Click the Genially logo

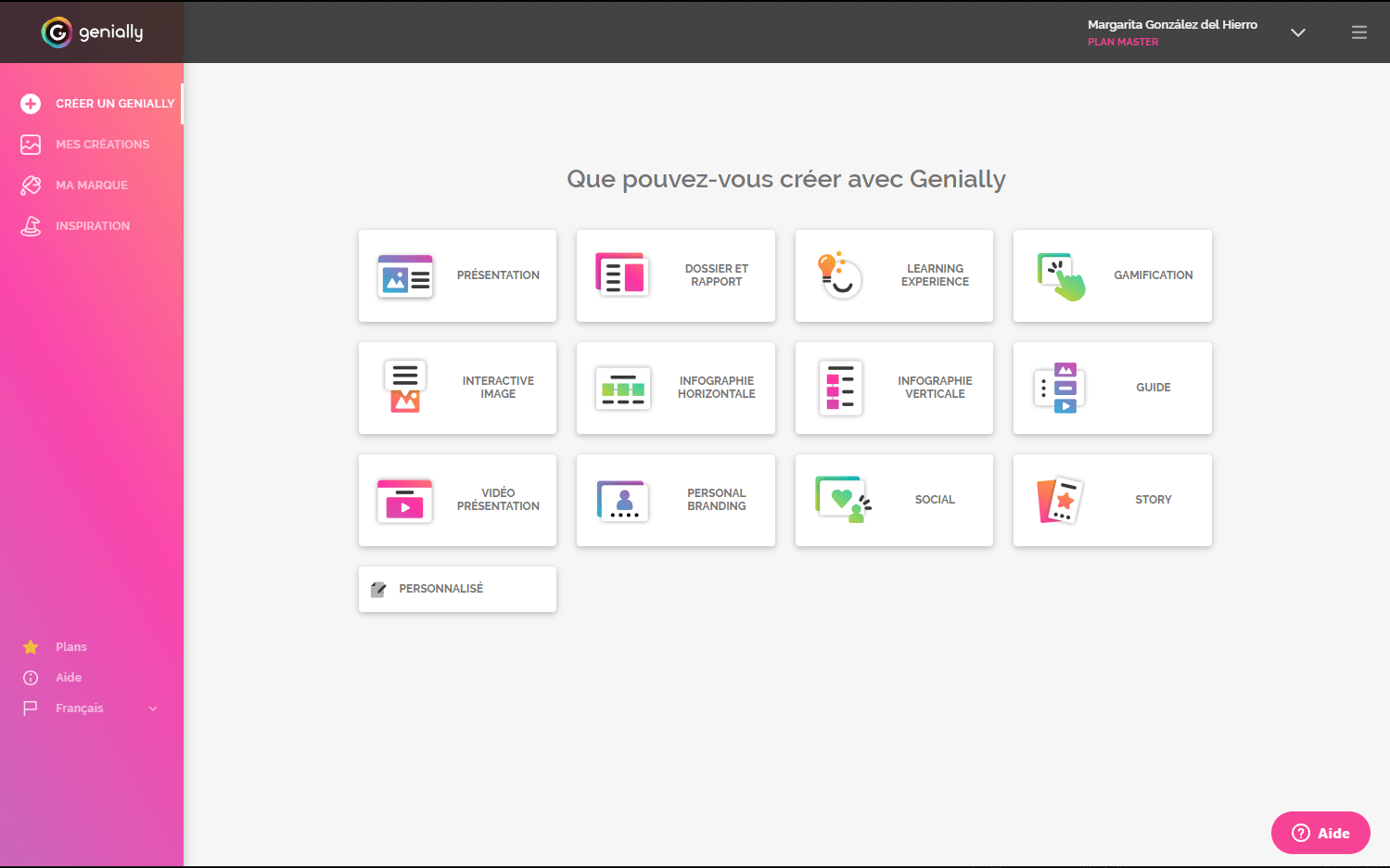click(x=91, y=32)
